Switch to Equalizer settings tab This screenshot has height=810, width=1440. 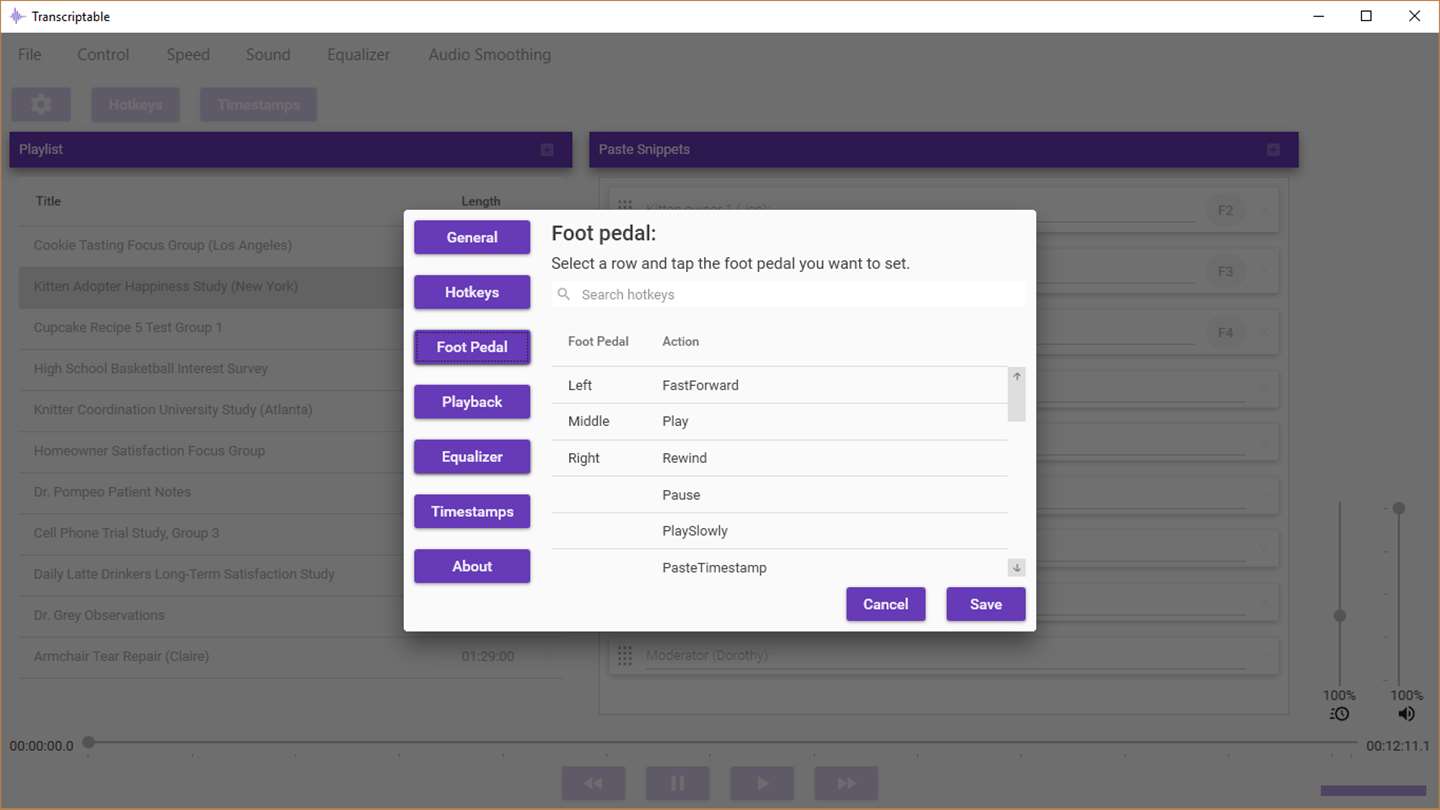[472, 457]
